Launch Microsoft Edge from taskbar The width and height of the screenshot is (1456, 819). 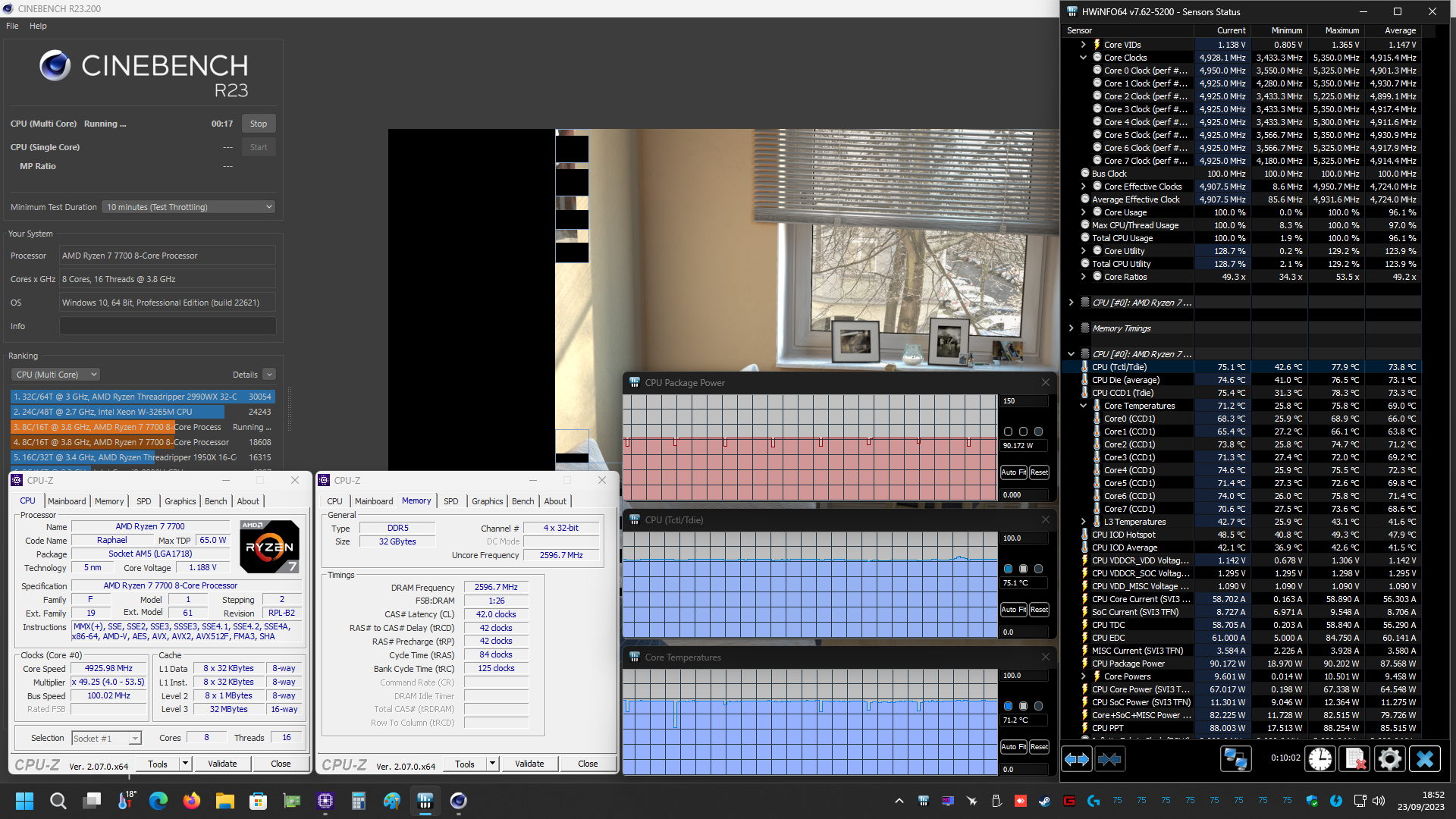(x=158, y=801)
